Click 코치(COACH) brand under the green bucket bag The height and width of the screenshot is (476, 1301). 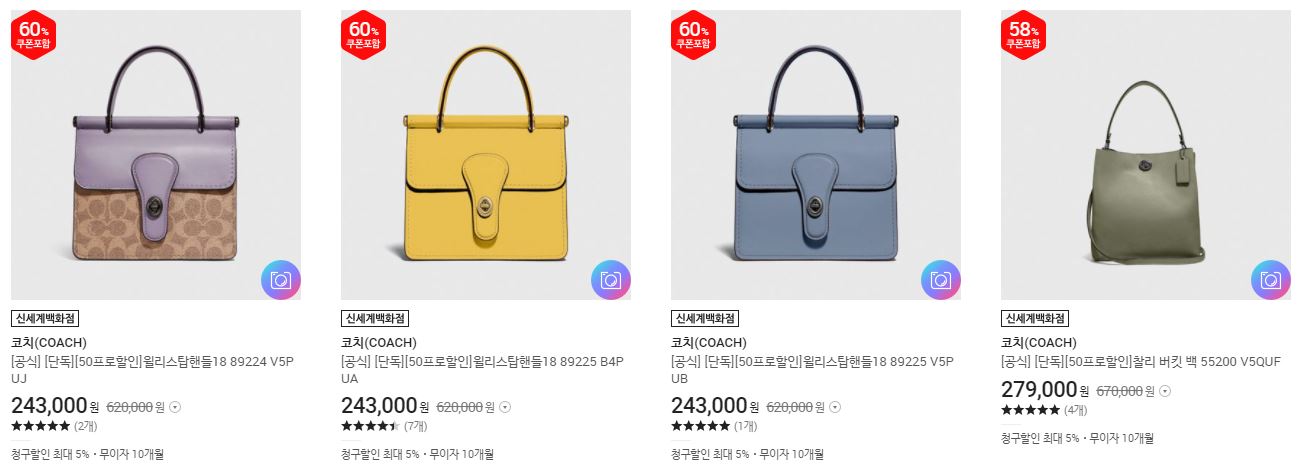1038,342
